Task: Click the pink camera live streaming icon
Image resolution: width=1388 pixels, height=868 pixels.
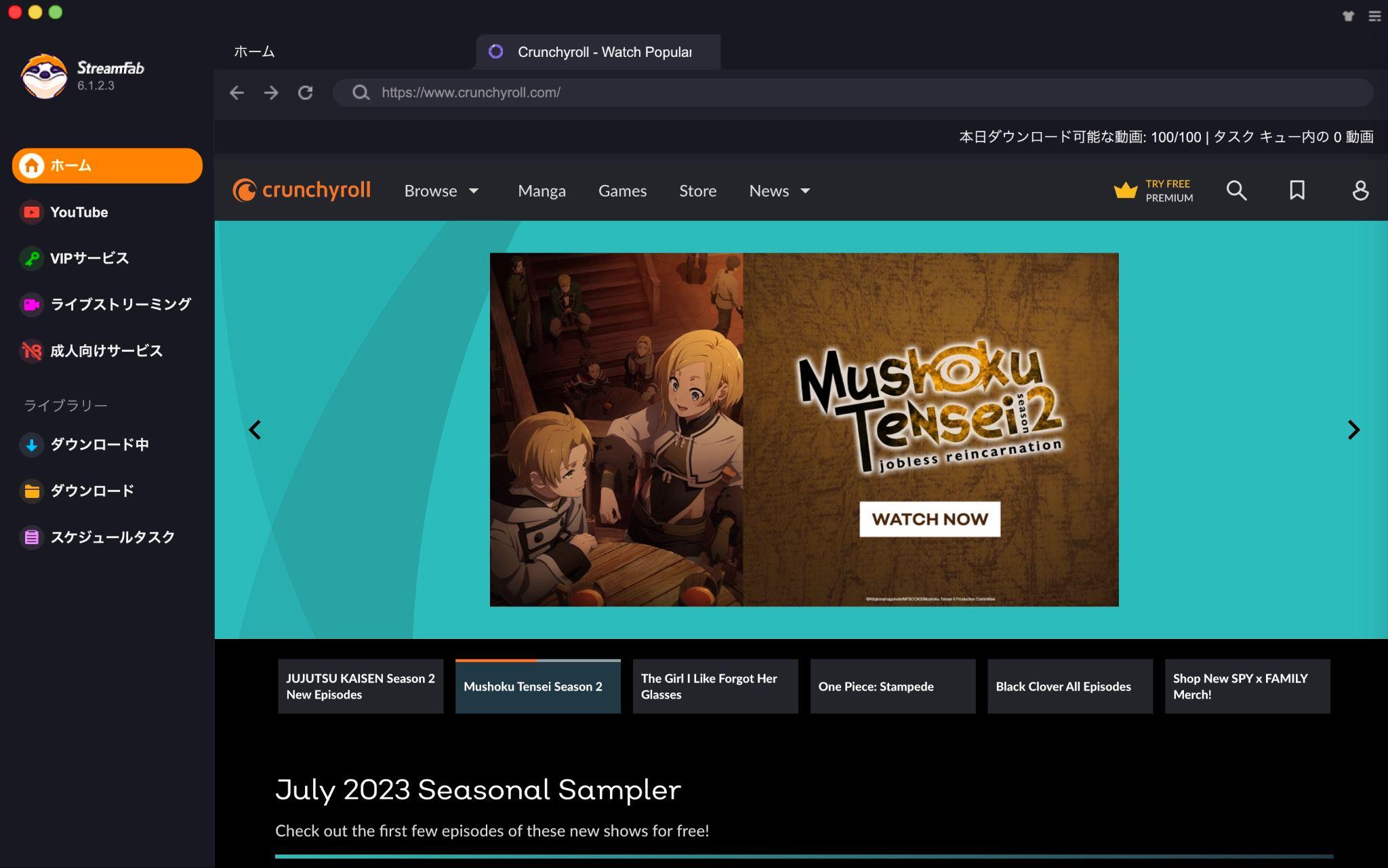Action: (x=31, y=304)
